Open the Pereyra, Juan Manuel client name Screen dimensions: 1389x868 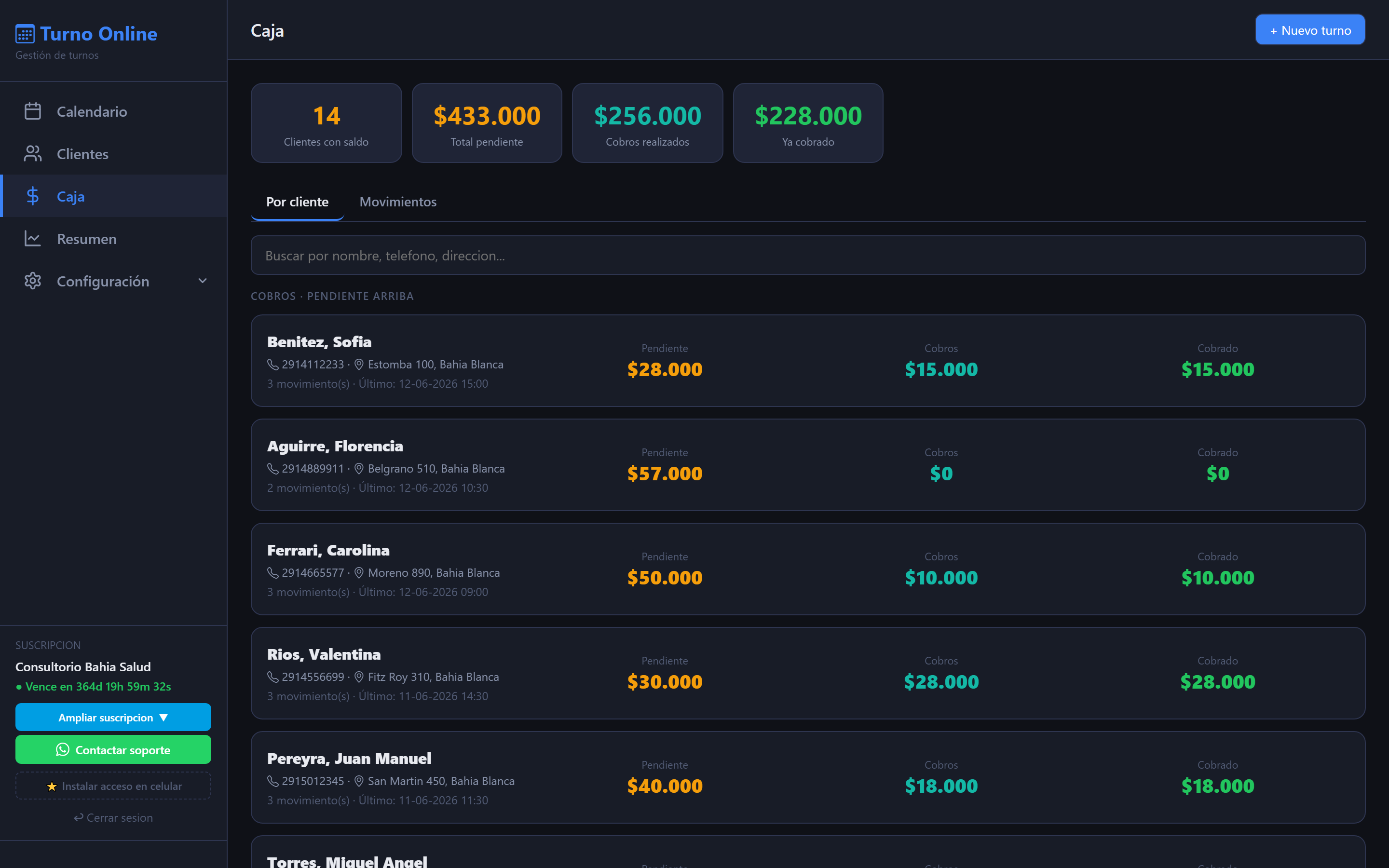coord(349,759)
